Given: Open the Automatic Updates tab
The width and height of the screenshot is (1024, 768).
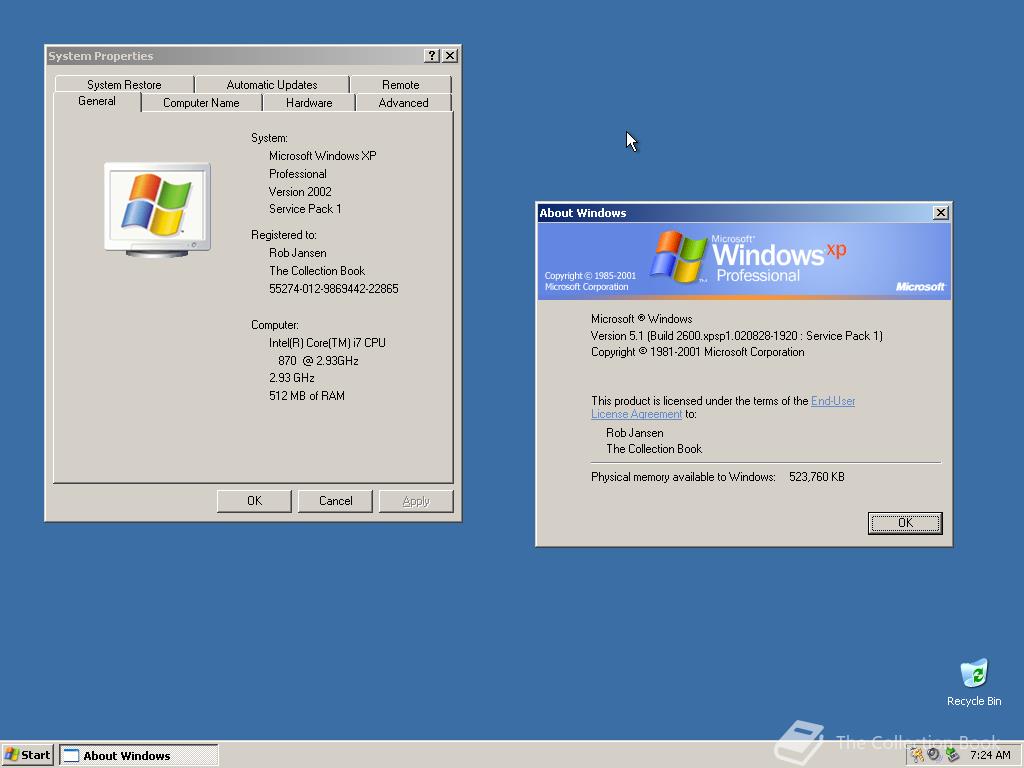Looking at the screenshot, I should click(x=272, y=84).
